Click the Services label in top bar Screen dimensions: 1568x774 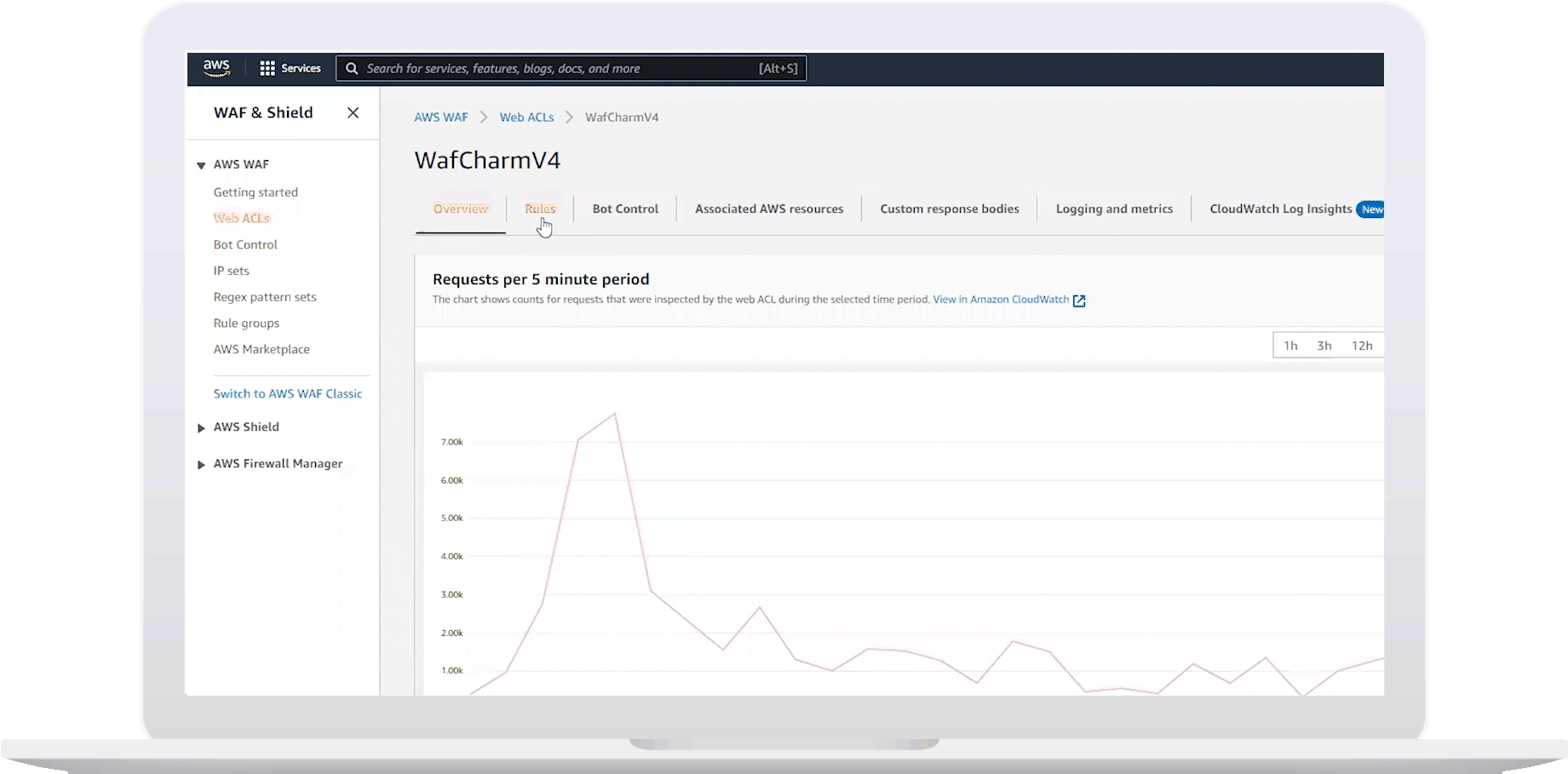pos(301,68)
